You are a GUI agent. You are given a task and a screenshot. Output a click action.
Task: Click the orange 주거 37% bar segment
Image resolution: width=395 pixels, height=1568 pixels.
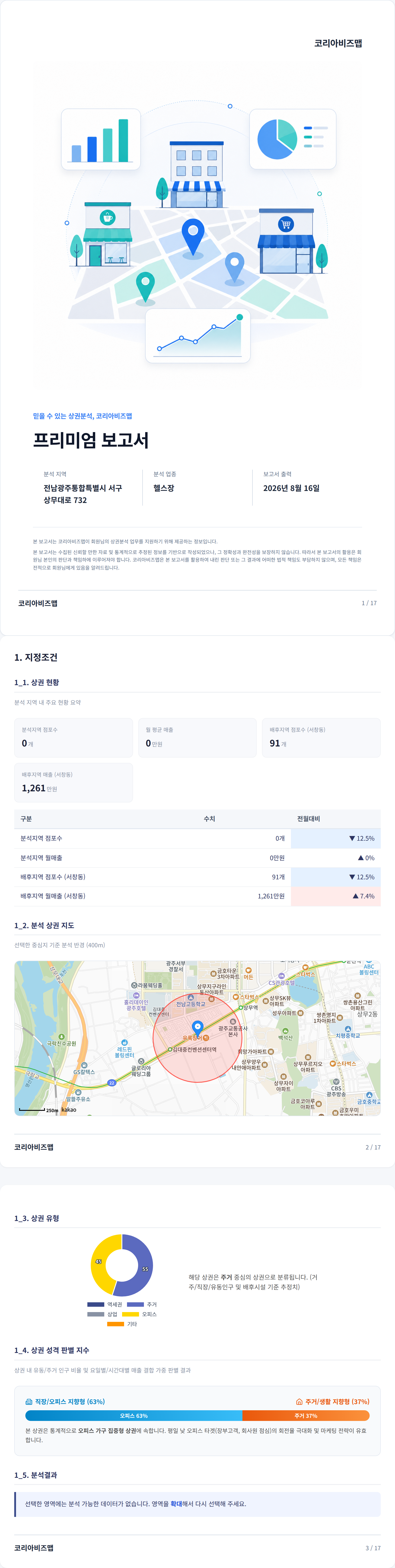[x=306, y=1416]
